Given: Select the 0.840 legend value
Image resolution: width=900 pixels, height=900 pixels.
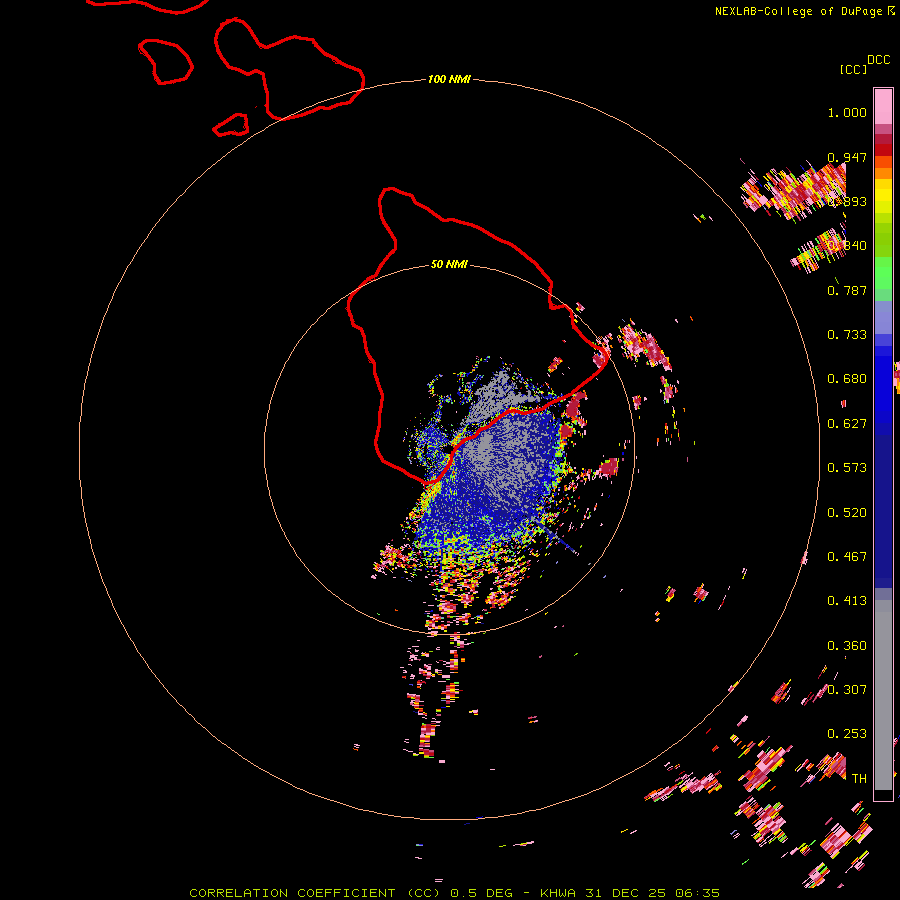Looking at the screenshot, I should pos(847,246).
